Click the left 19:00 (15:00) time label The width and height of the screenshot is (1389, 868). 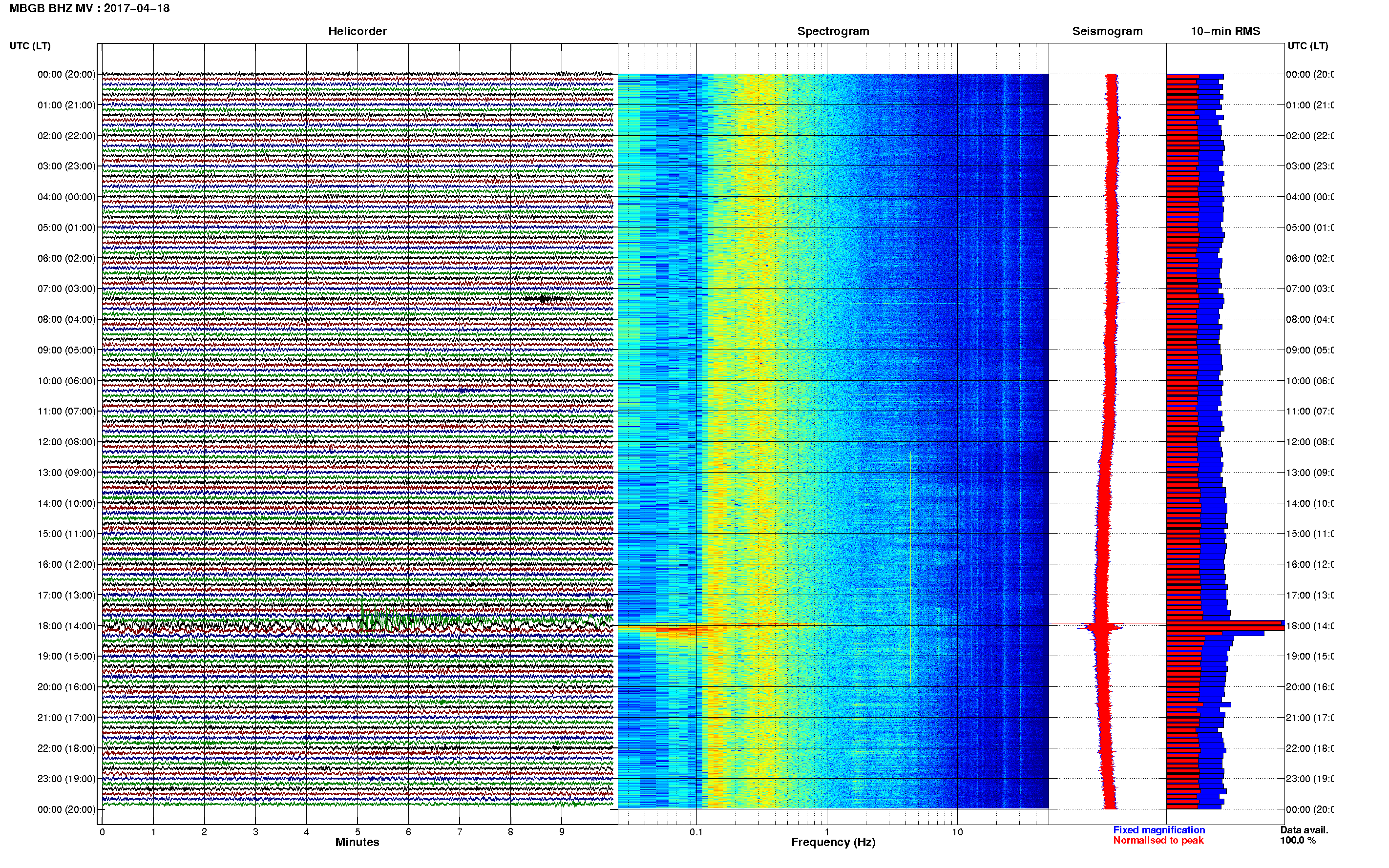pos(66,656)
